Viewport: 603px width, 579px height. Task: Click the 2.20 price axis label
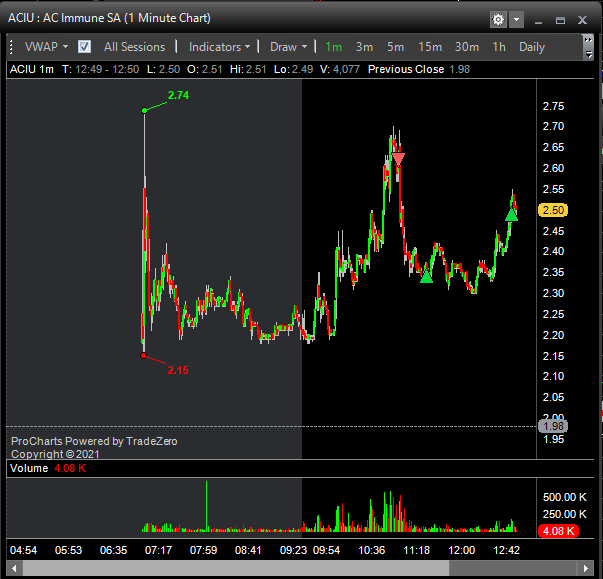(553, 335)
